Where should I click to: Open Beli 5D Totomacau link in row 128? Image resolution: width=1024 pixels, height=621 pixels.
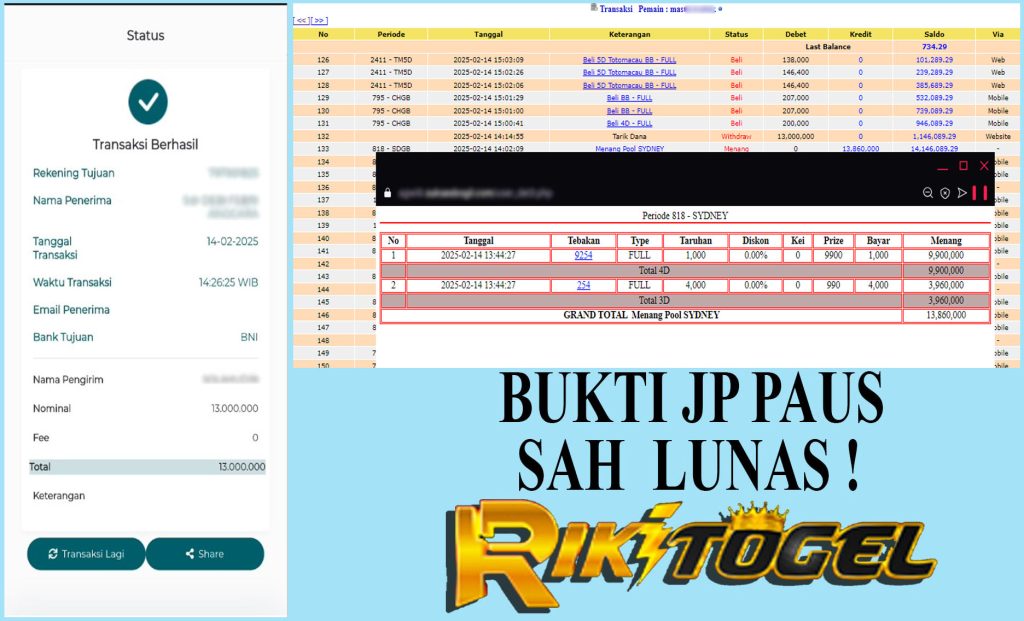pyautogui.click(x=629, y=85)
